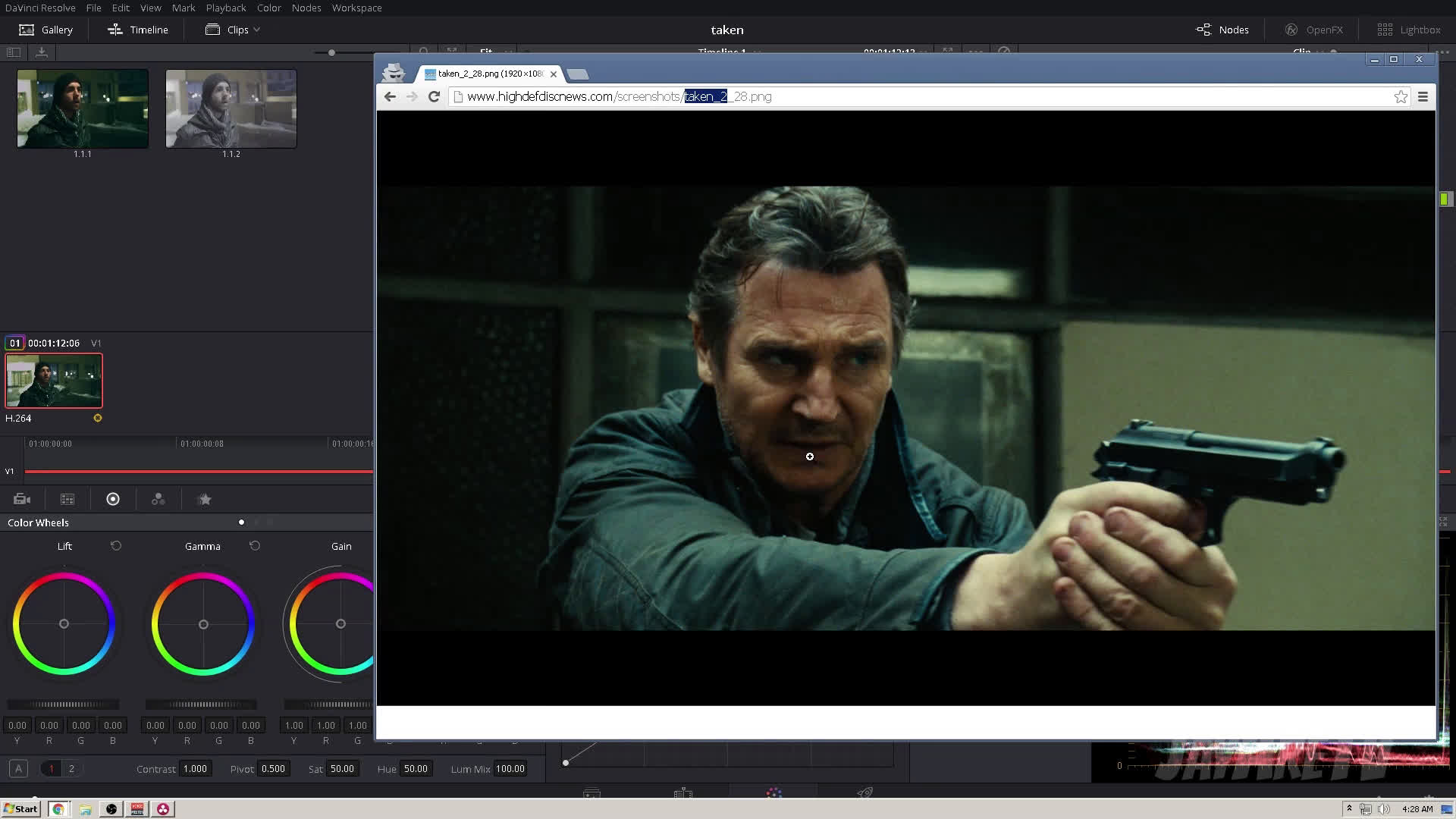The width and height of the screenshot is (1456, 819).
Task: Open the Camera Raw palette
Action: point(22,499)
